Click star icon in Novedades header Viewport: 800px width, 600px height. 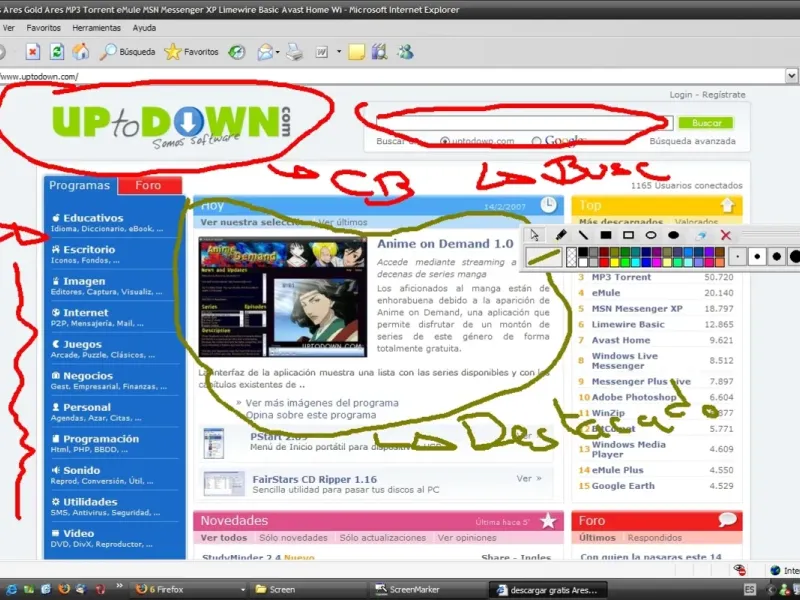point(548,521)
